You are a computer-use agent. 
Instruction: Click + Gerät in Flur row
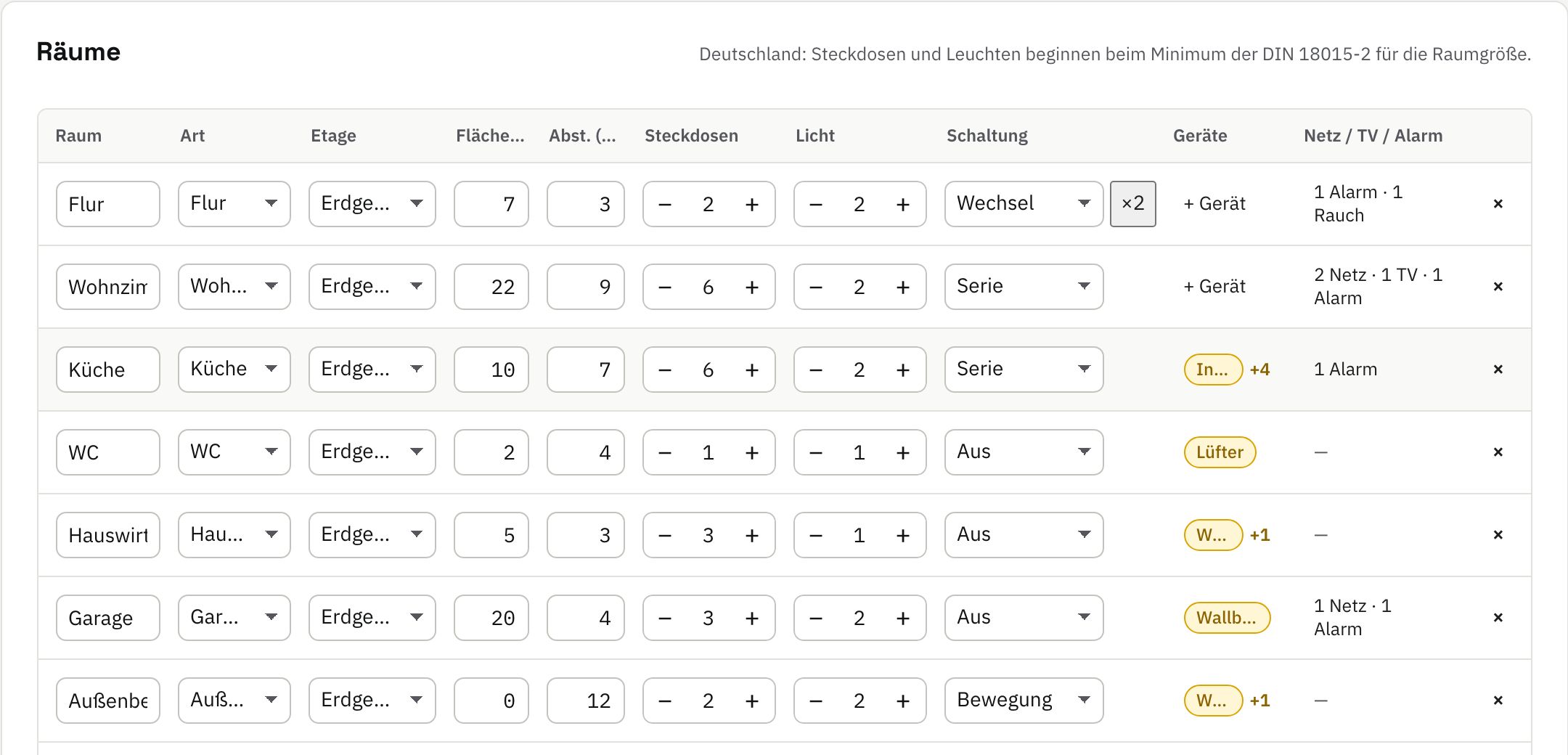pyautogui.click(x=1214, y=204)
